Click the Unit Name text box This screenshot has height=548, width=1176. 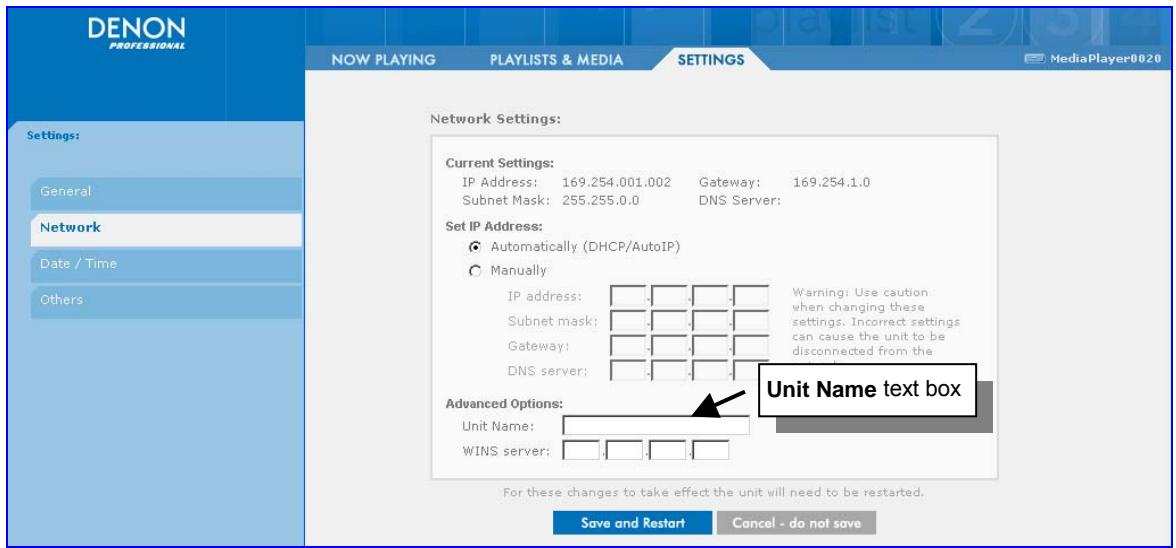click(656, 425)
